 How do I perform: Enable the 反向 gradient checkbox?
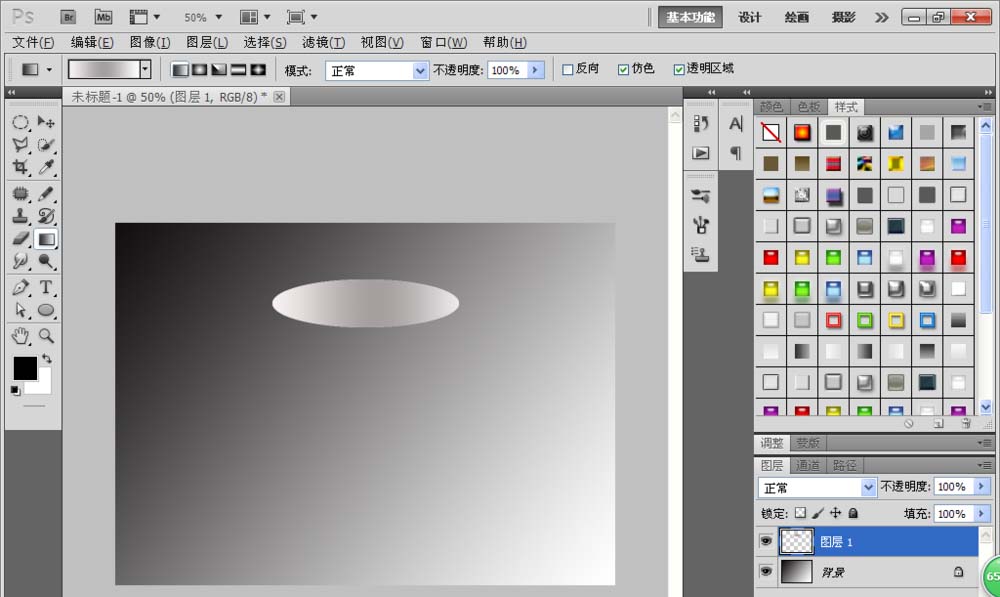pos(568,68)
